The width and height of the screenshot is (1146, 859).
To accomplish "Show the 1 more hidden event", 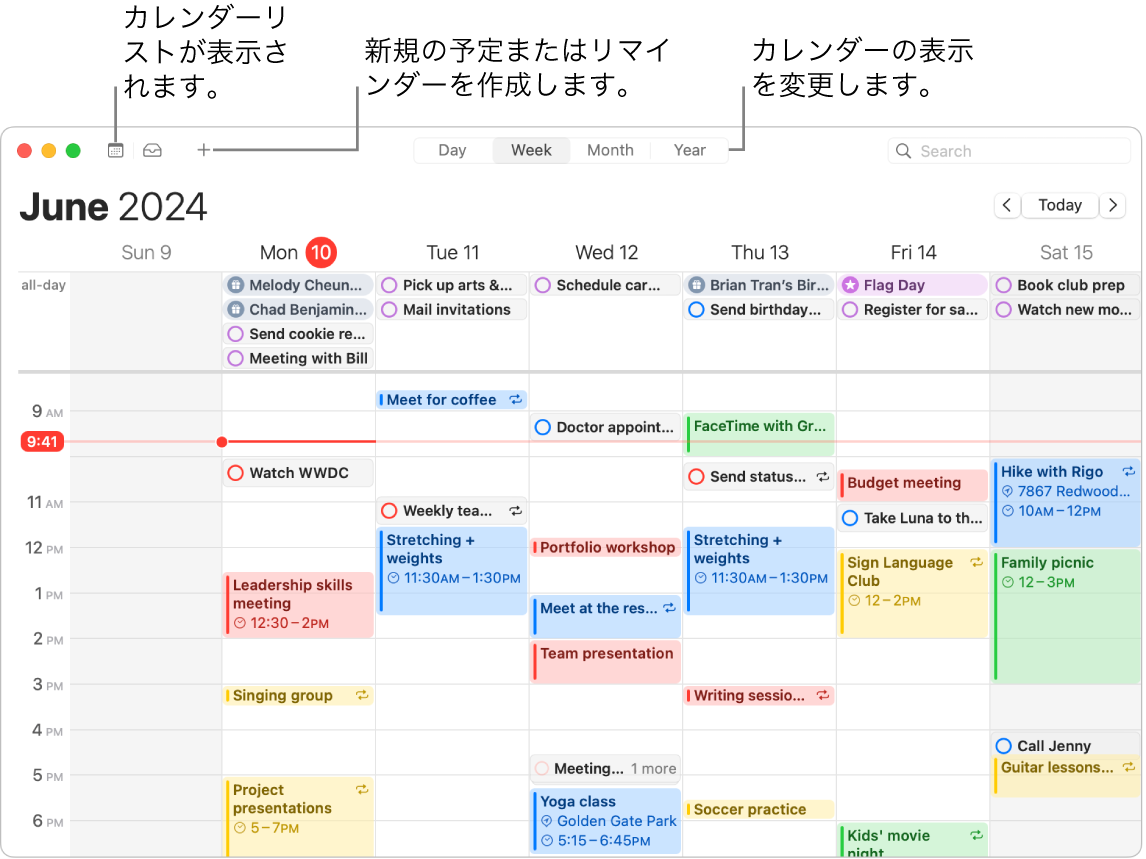I will click(x=653, y=768).
